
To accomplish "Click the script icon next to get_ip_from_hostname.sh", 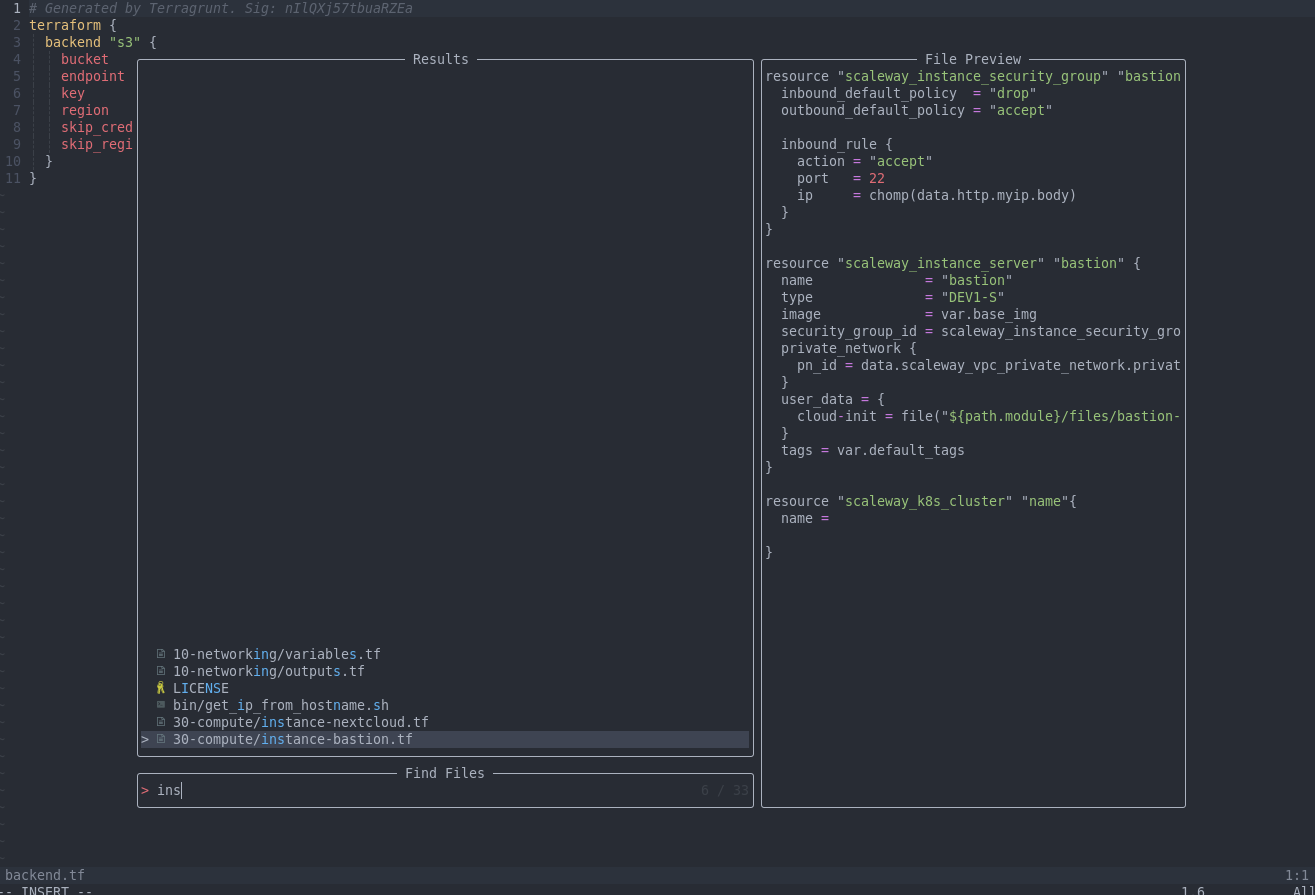I will click(x=160, y=705).
